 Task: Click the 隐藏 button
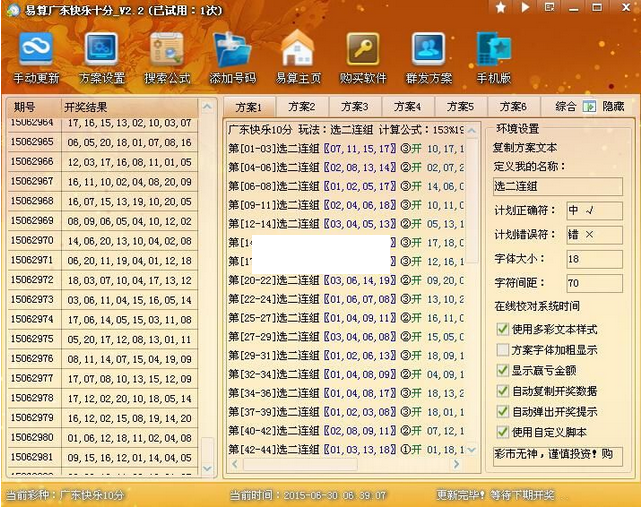pos(613,106)
